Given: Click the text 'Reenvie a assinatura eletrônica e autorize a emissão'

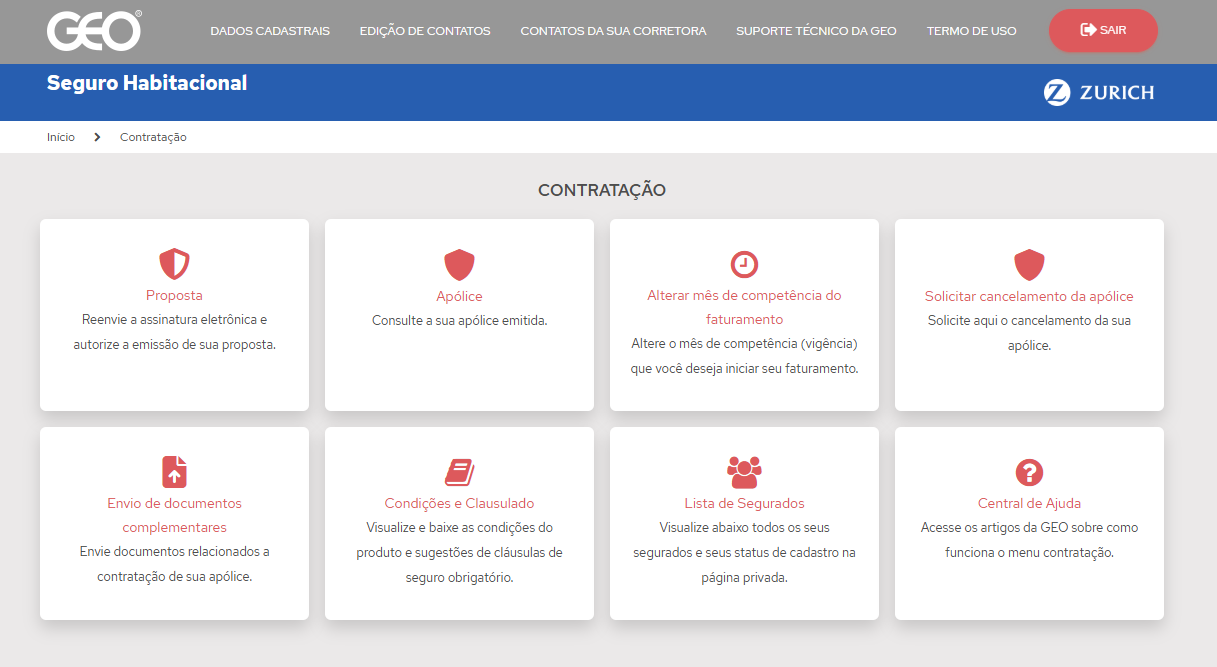Looking at the screenshot, I should pyautogui.click(x=174, y=332).
